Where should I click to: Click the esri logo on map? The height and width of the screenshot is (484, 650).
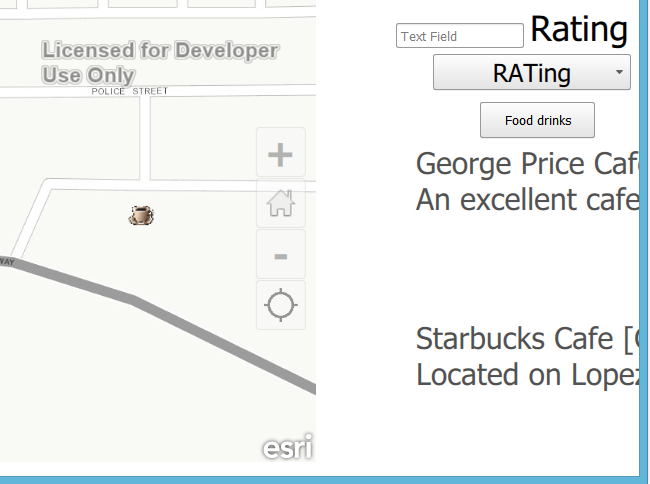coord(288,447)
